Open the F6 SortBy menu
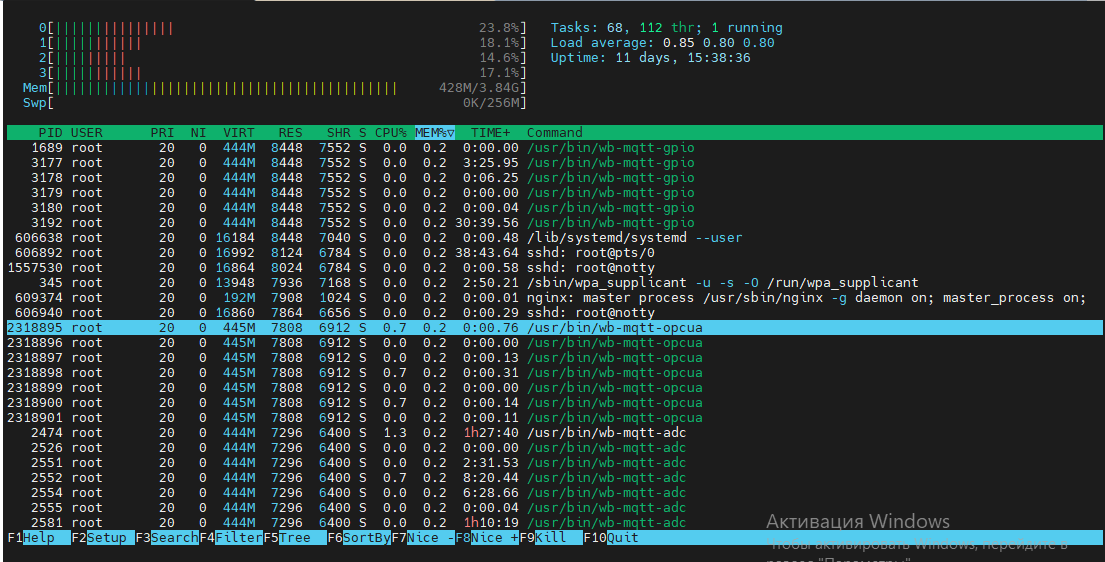Screen dimensions: 1105x562 coord(359,537)
